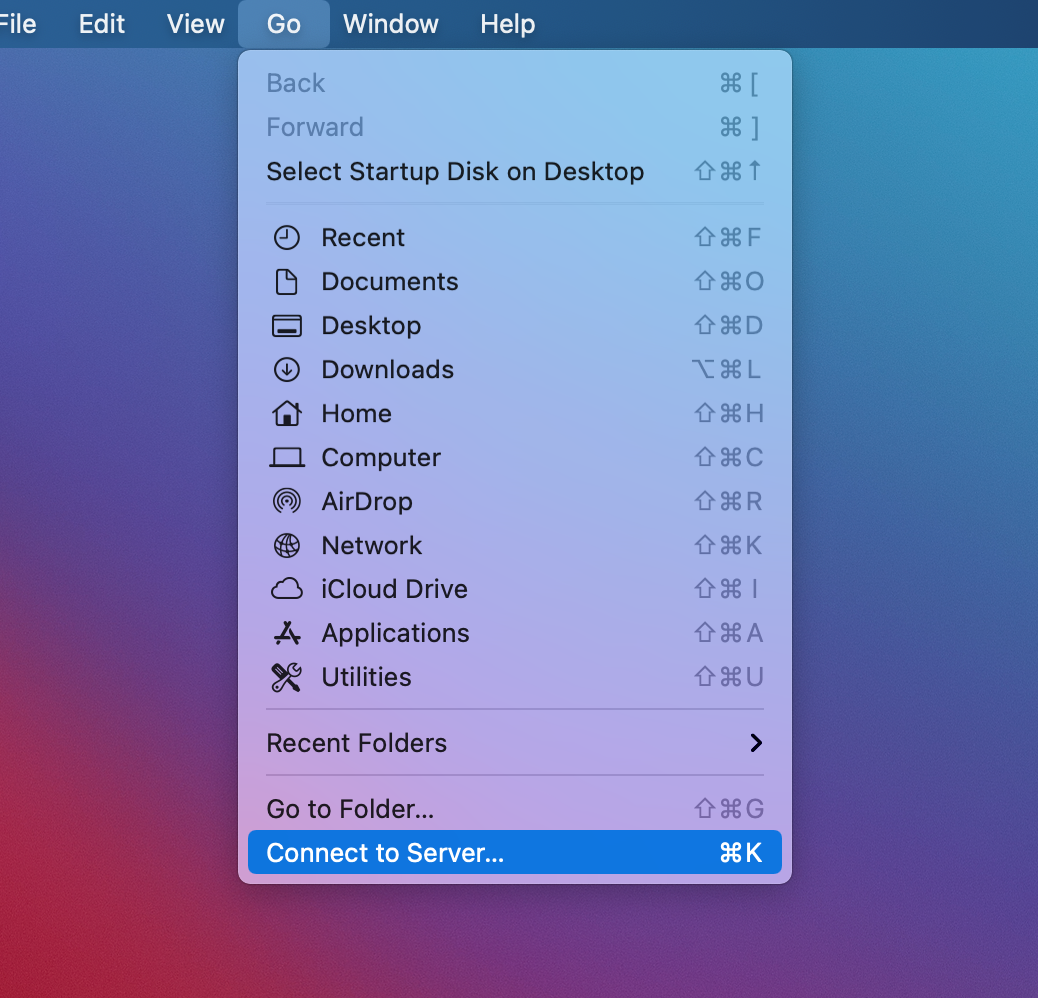Click the Network globe icon
This screenshot has height=998, width=1038.
[287, 545]
